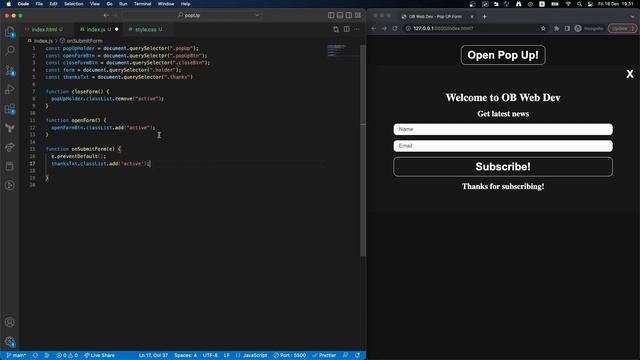Click Ln 17, Col 37 cursor position
The image size is (640, 360).
coord(153,356)
